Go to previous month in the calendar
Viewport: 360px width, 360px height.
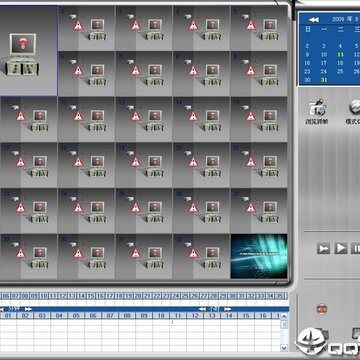tap(313, 20)
